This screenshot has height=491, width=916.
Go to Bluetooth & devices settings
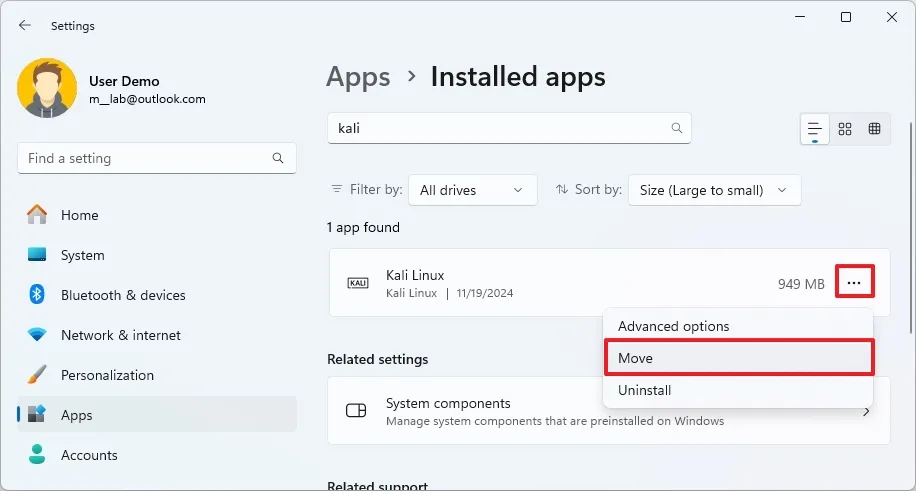click(x=123, y=295)
